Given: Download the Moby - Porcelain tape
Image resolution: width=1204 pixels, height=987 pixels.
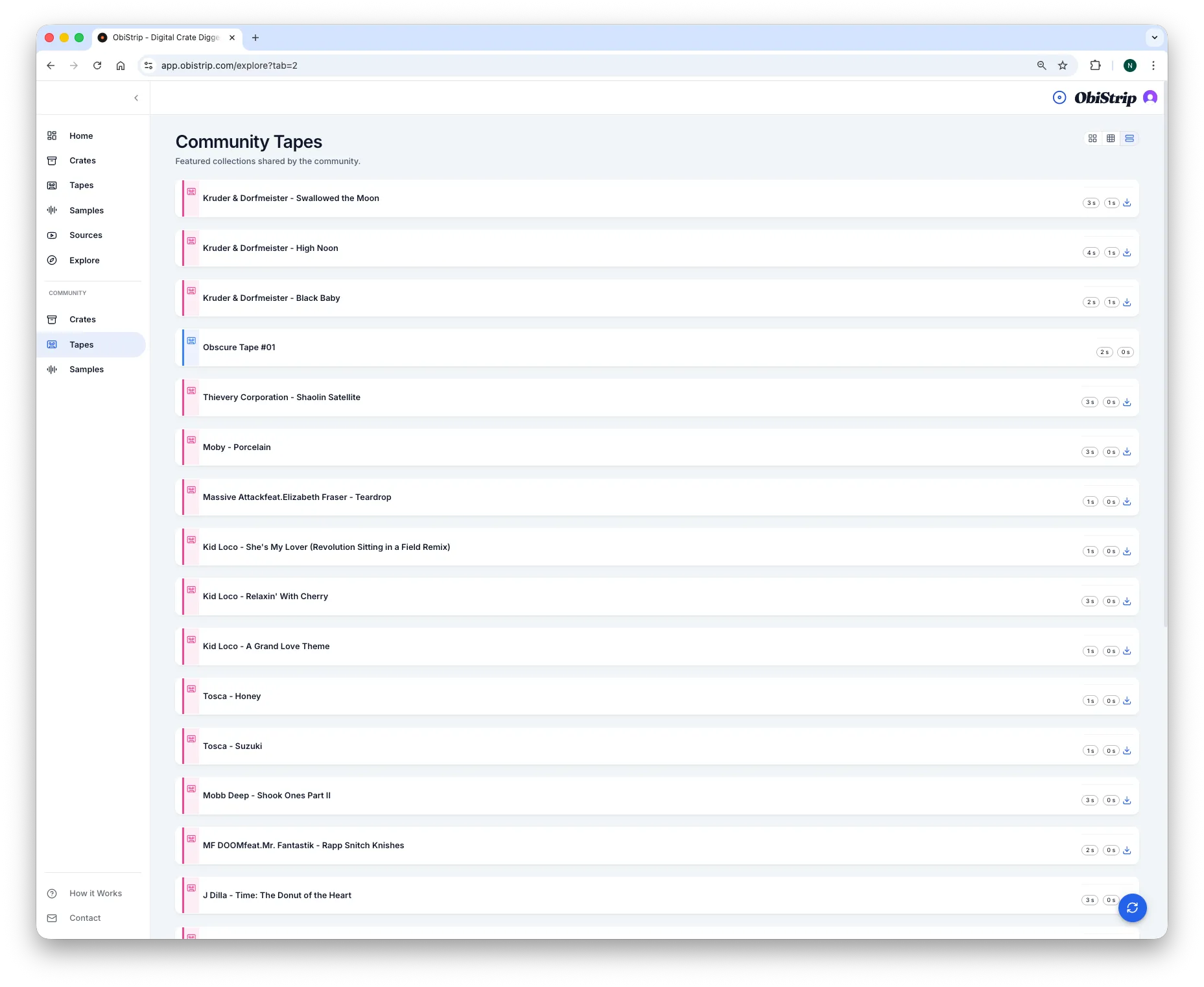Looking at the screenshot, I should click(x=1127, y=451).
